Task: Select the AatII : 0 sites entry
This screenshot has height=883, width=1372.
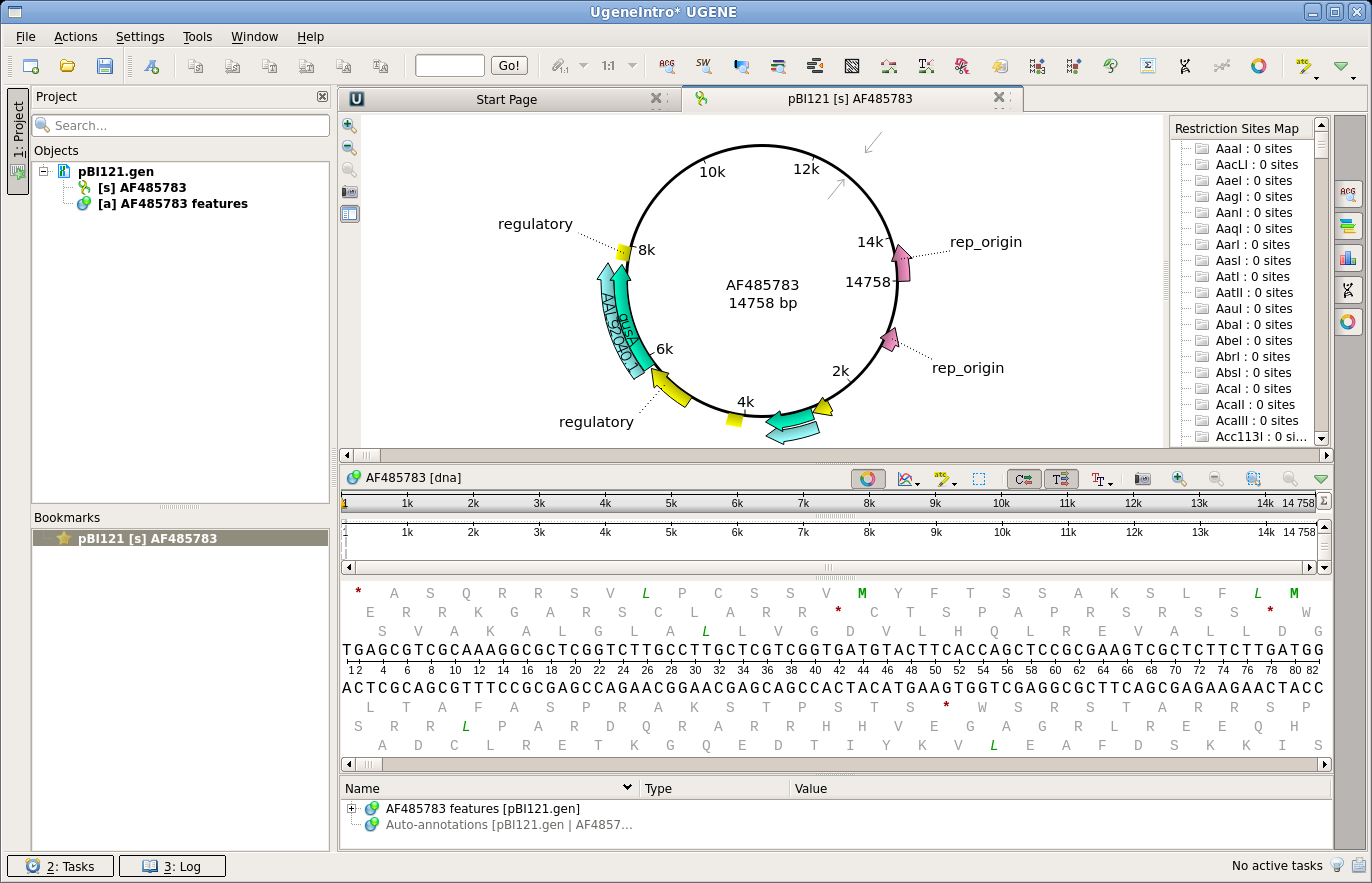Action: (1254, 293)
